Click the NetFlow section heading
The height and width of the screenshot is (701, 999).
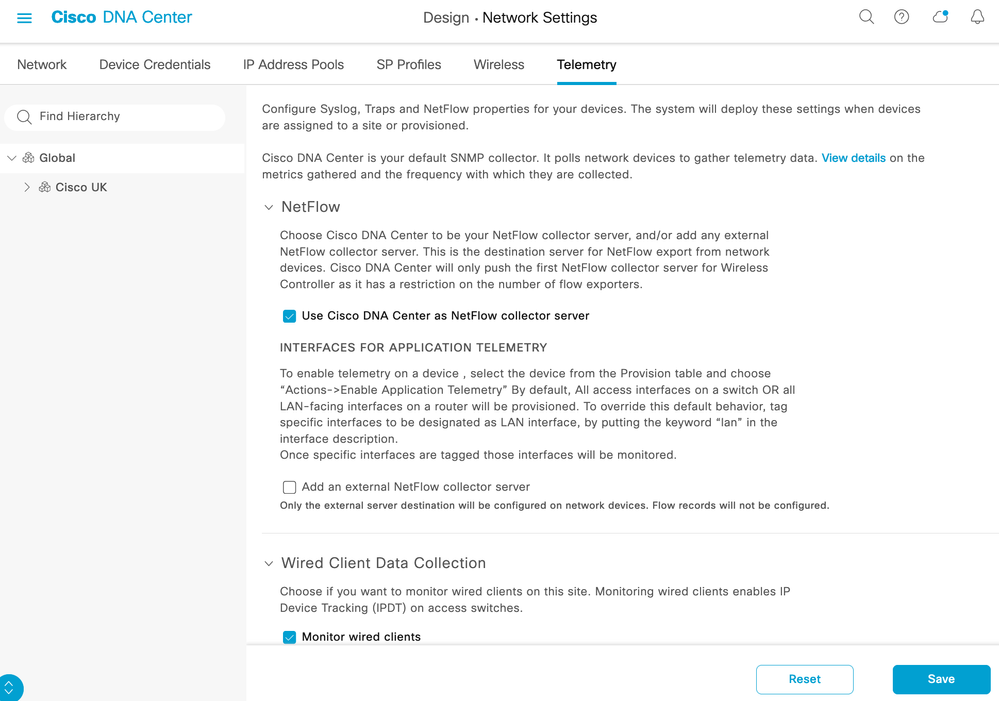tap(310, 207)
